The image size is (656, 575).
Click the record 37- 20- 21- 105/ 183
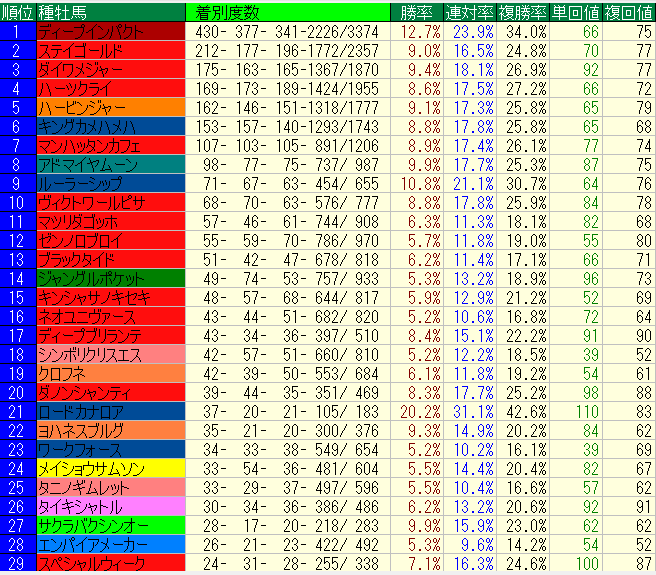[x=290, y=412]
